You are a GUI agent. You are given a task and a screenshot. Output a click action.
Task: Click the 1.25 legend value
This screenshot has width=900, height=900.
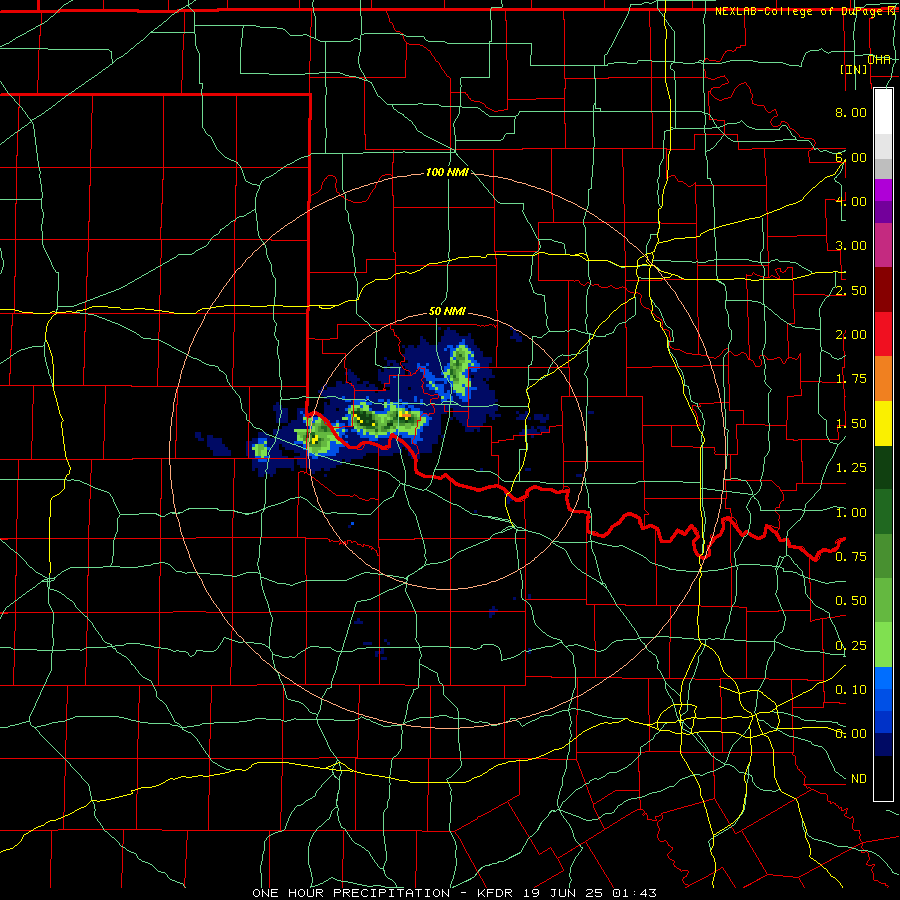(x=851, y=468)
